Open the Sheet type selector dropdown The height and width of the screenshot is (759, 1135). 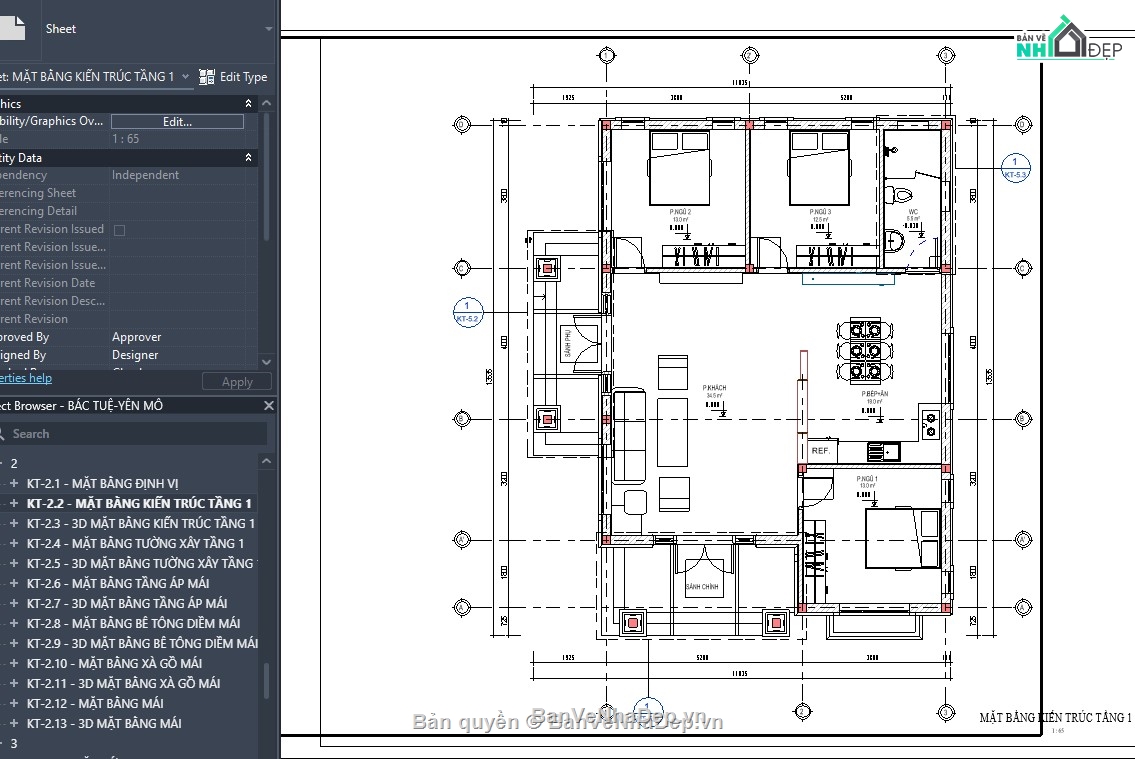(269, 29)
